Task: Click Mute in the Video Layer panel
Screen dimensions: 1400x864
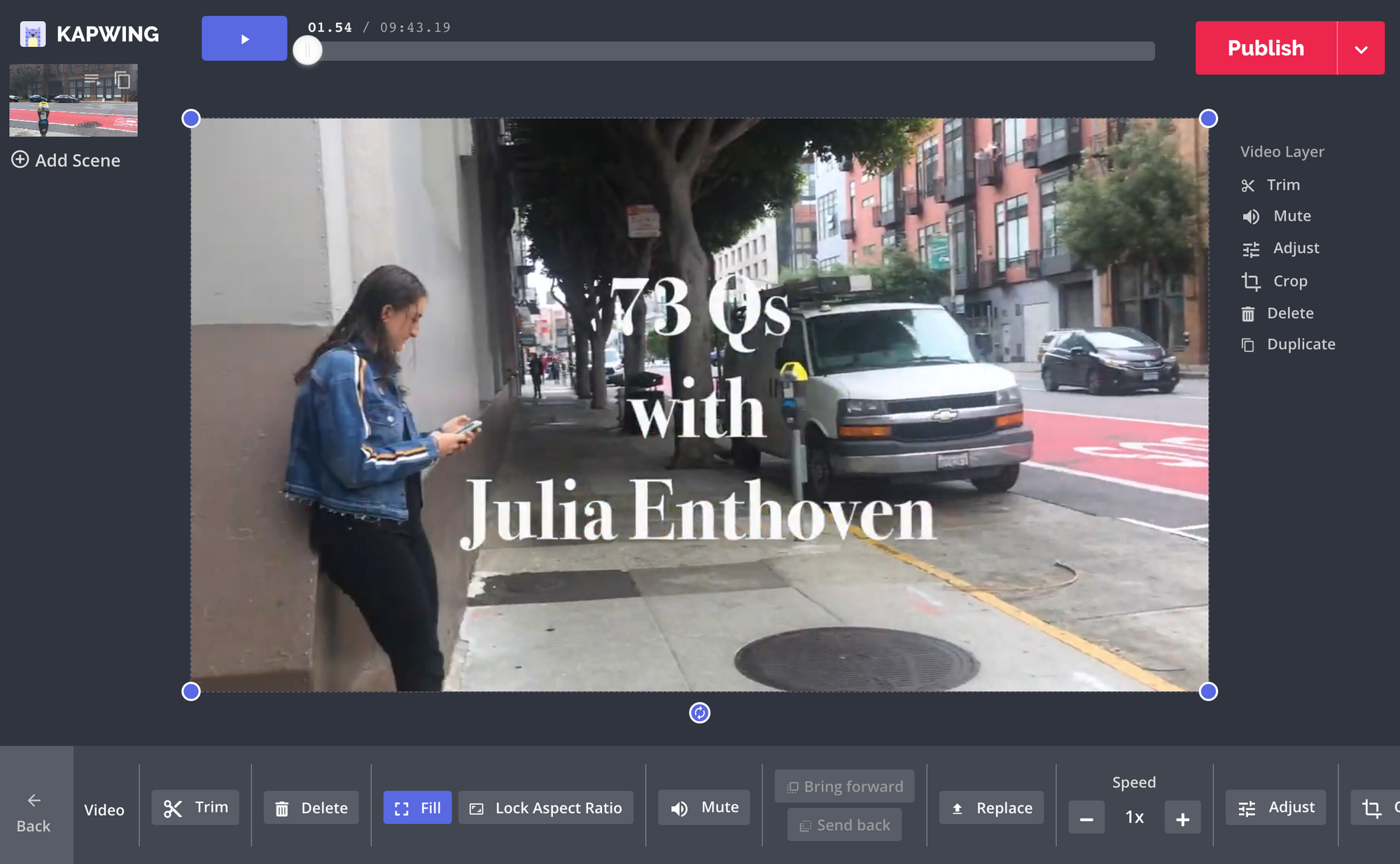Action: click(1291, 216)
